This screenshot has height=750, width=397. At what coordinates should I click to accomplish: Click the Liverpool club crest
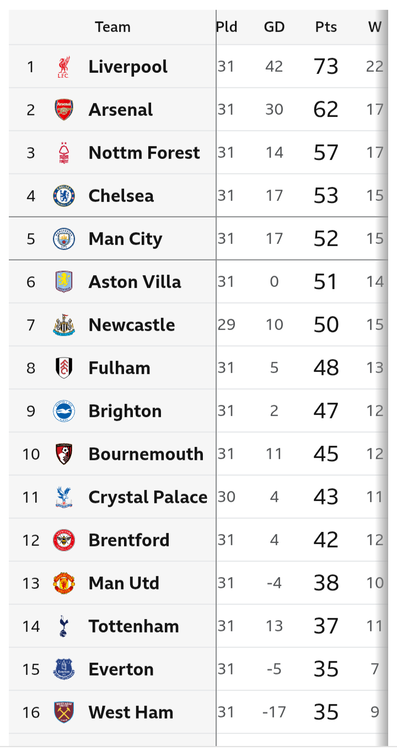tap(64, 67)
